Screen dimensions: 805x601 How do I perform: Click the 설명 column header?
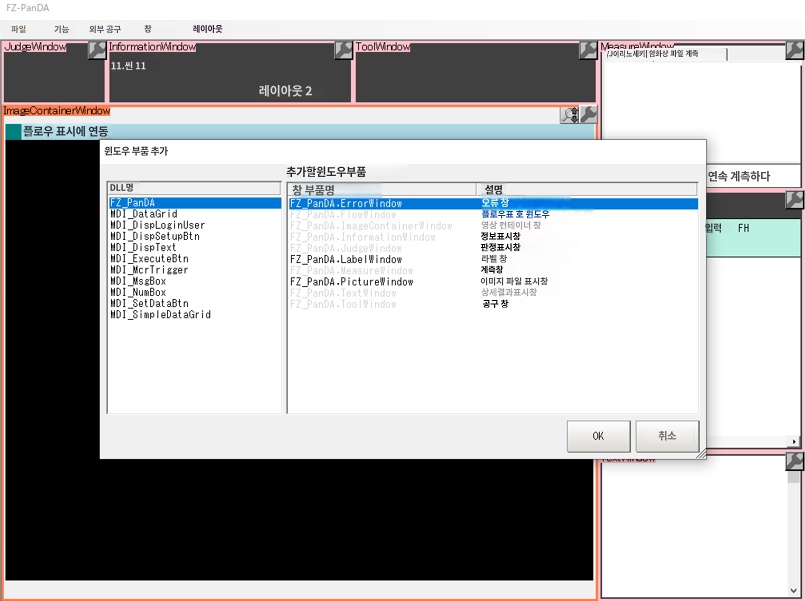(x=587, y=189)
